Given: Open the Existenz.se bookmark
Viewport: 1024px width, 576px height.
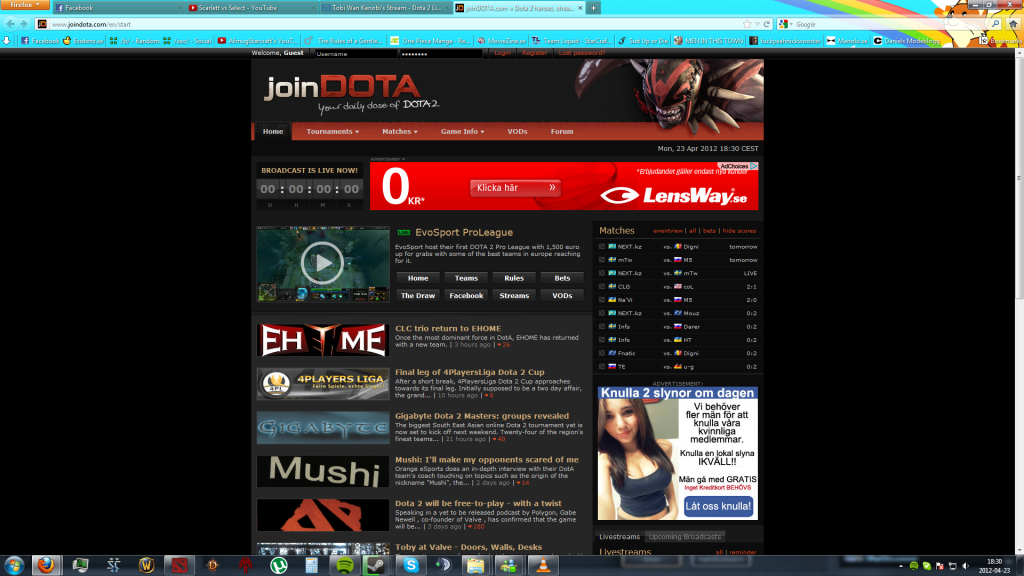Looking at the screenshot, I should coord(83,40).
